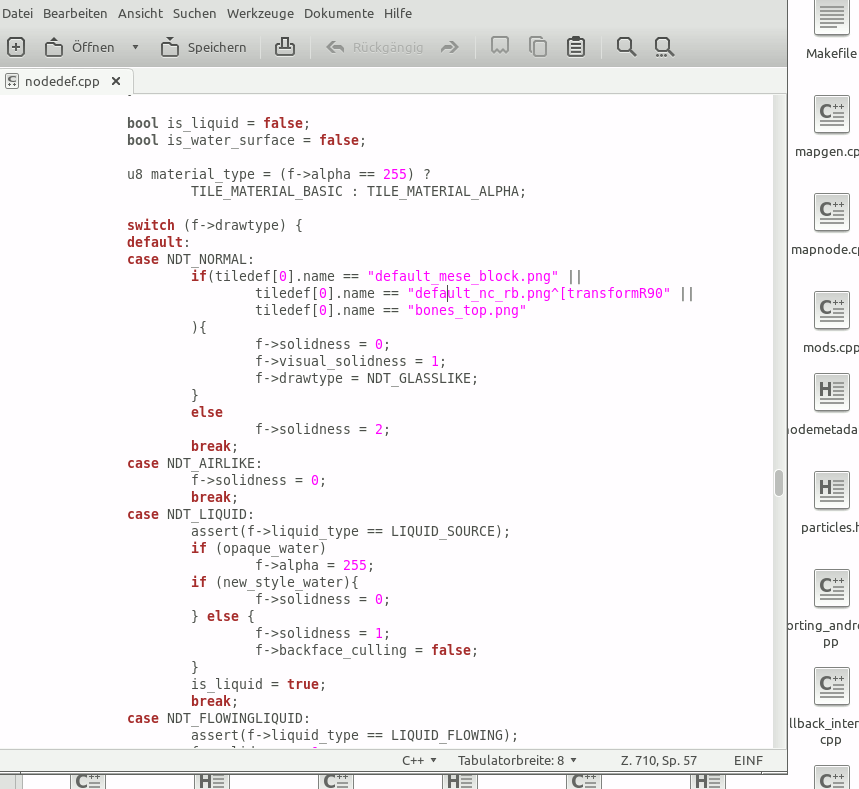
Task: Open the C++ language dropdown
Action: [420, 760]
